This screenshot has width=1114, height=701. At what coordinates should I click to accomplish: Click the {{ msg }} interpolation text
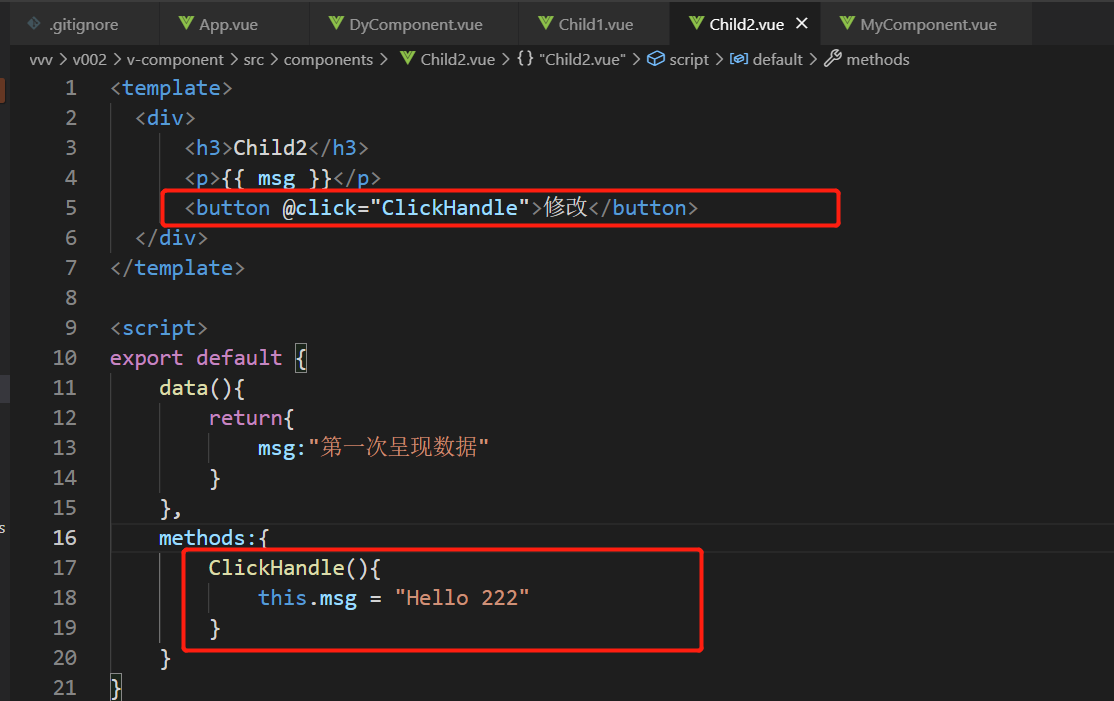tap(276, 178)
